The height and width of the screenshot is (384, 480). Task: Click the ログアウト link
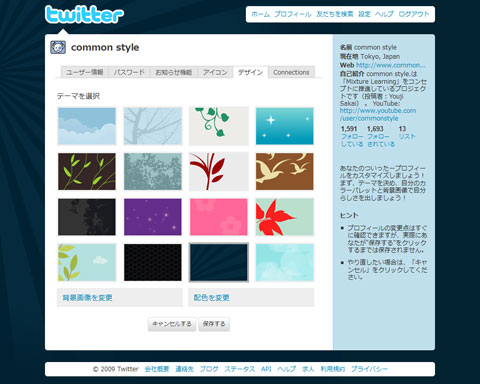pos(414,14)
